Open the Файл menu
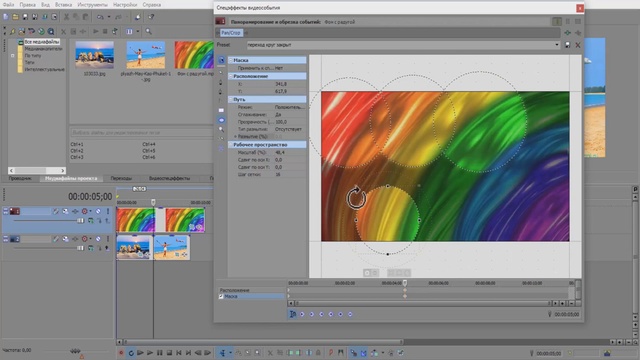Image resolution: width=640 pixels, height=360 pixels. 8,5
